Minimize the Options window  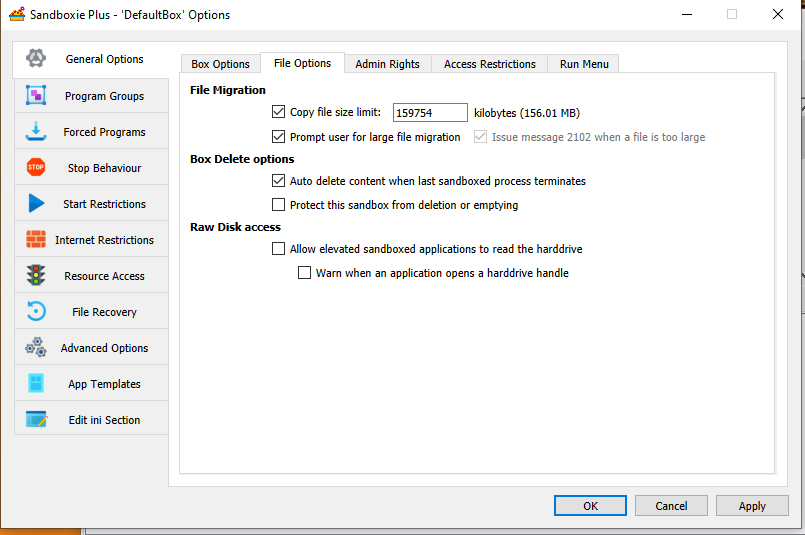(x=686, y=14)
